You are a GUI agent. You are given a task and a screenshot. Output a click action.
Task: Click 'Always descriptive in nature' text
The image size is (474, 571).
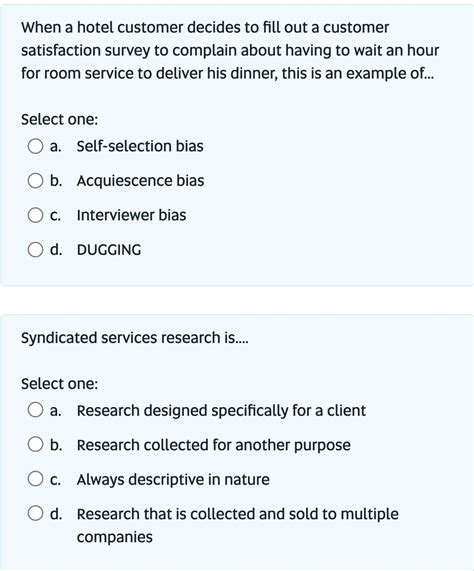[x=173, y=480]
